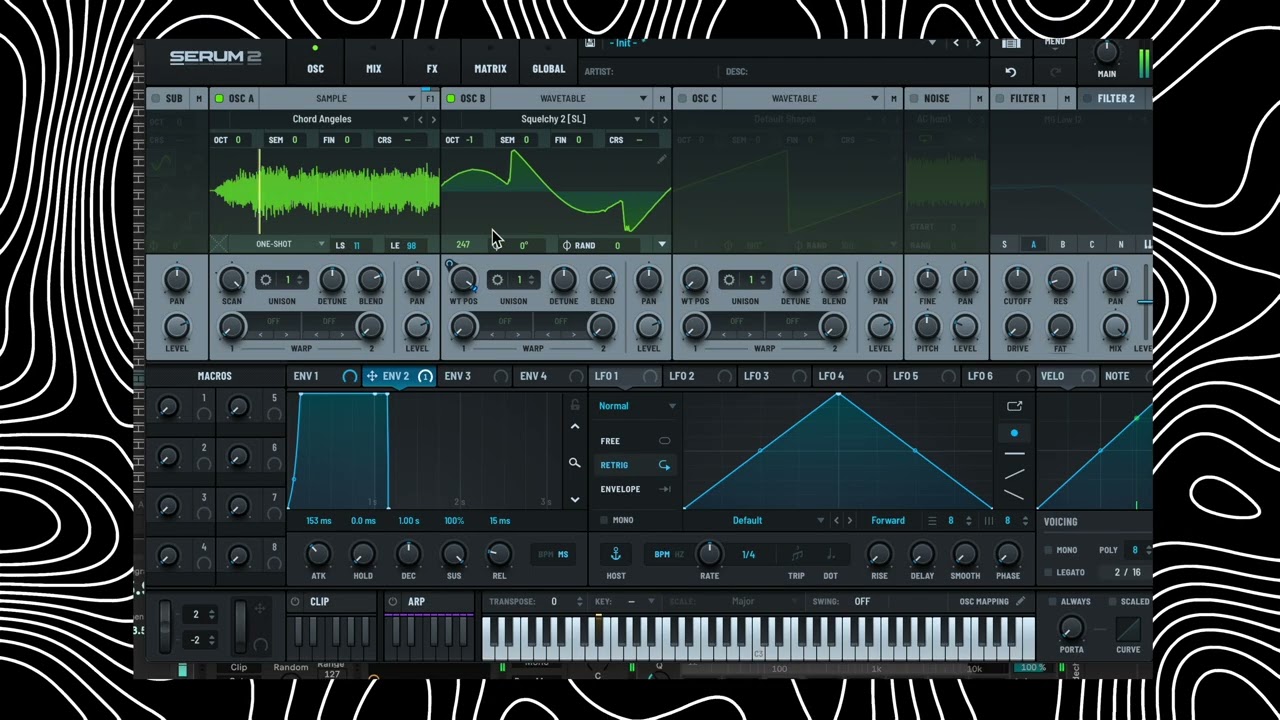1280x720 pixels.
Task: Click the down chevron in ENV zoom controls
Action: [x=574, y=499]
